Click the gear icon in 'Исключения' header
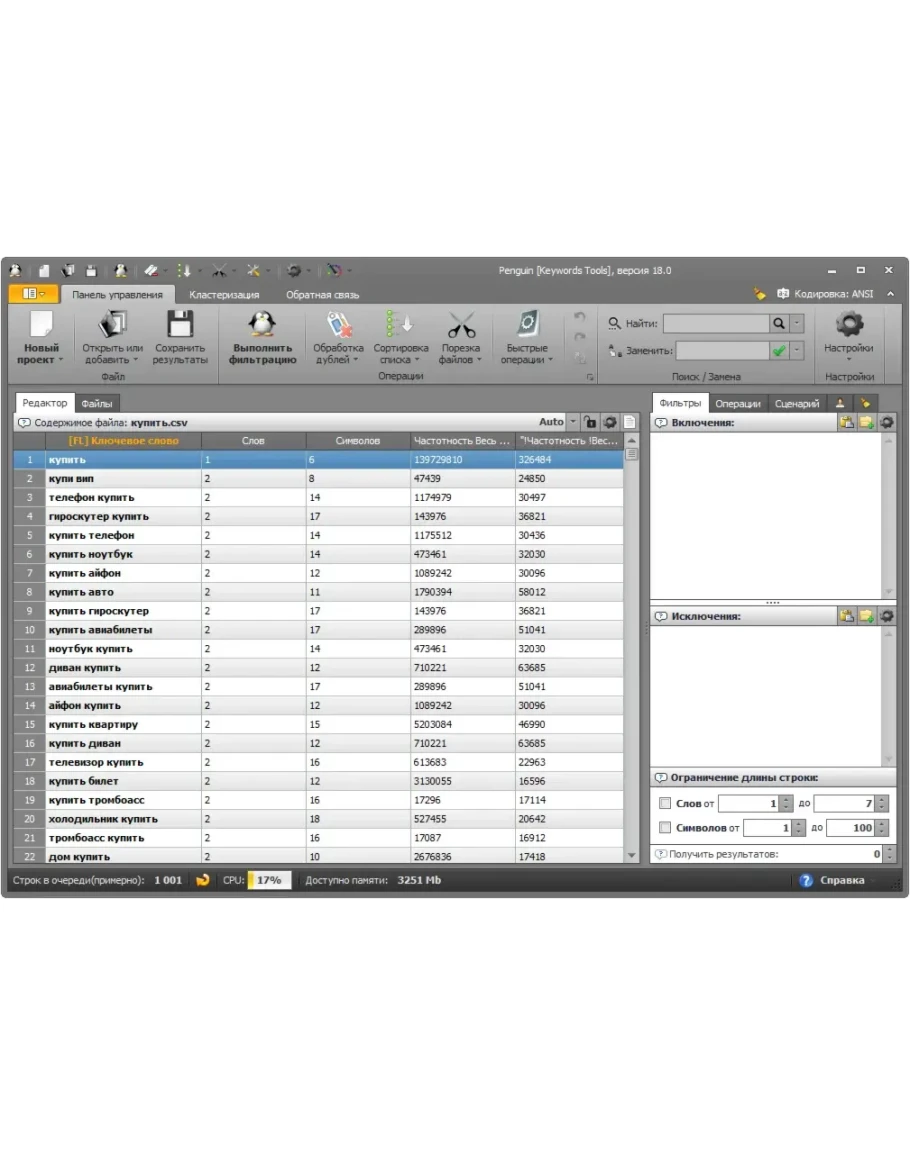 (x=886, y=617)
